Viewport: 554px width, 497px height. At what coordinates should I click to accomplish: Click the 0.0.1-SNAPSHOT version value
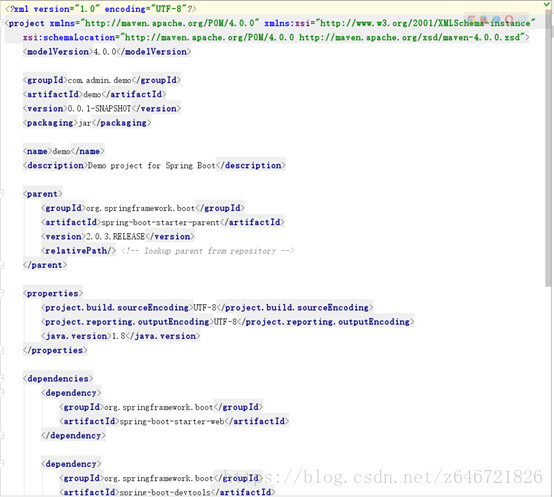click(x=99, y=109)
